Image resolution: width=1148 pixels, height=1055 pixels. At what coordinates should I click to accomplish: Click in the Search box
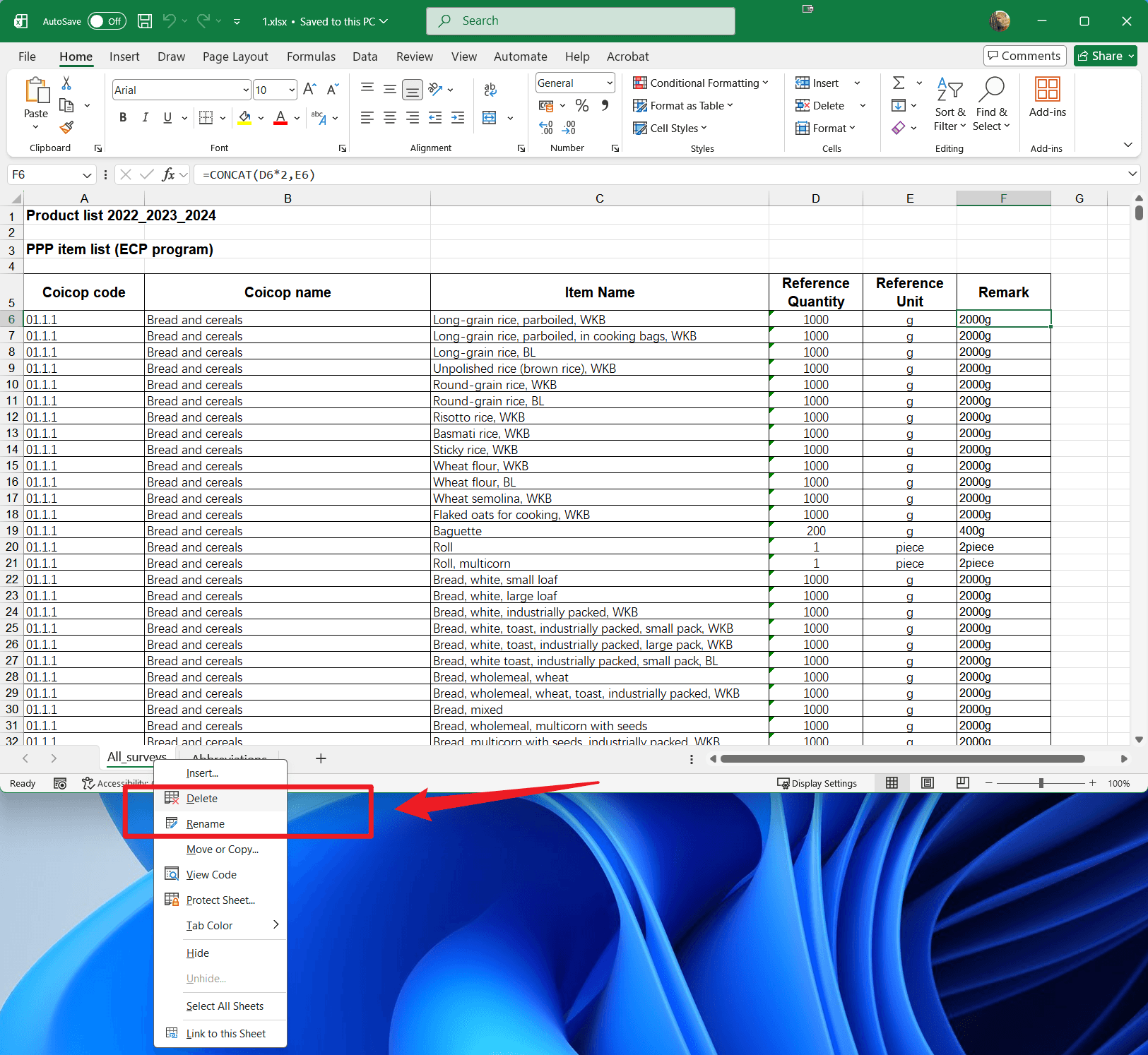[581, 21]
